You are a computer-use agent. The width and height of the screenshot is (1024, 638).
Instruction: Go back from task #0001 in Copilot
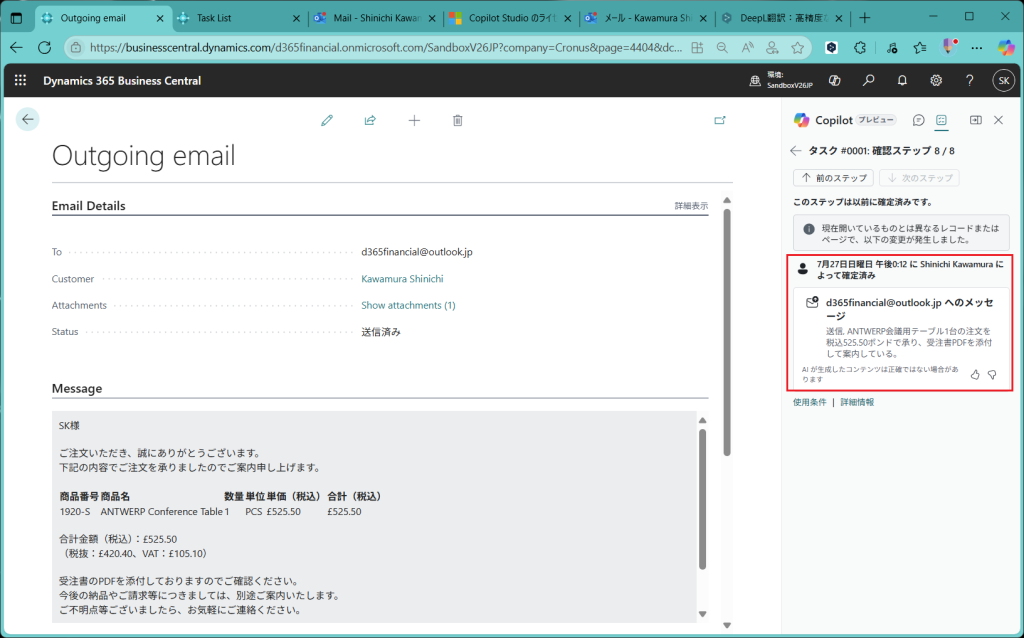(795, 151)
